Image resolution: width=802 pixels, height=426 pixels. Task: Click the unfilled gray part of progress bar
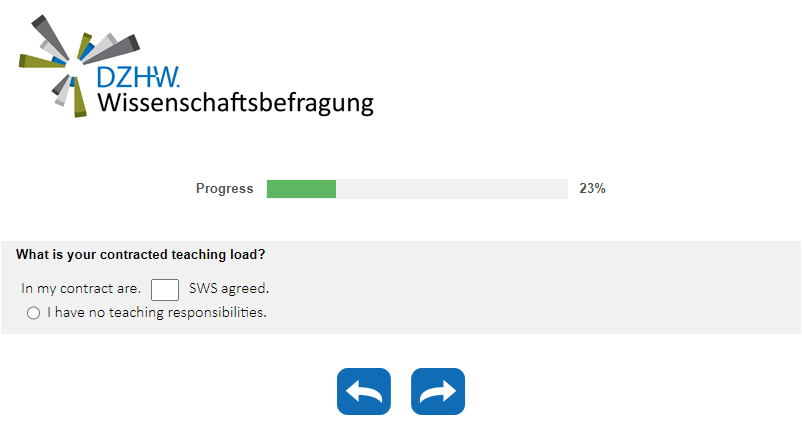coord(451,189)
